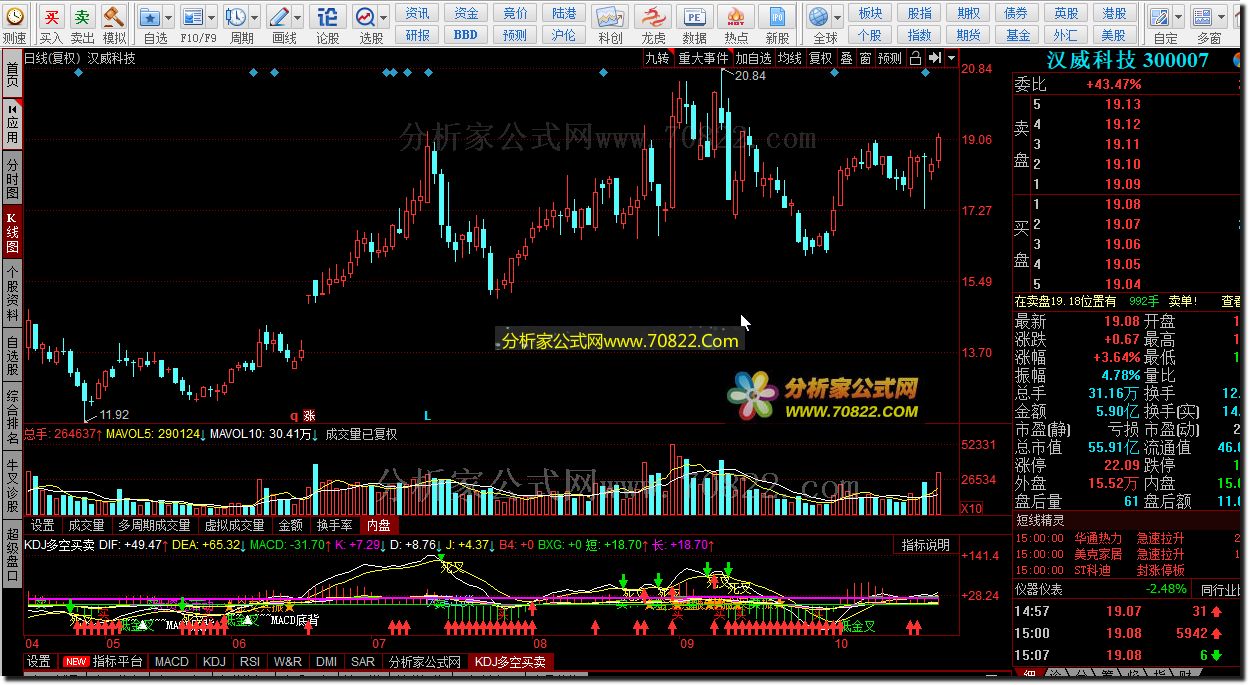Screen dimensions: 1250x685
Task: Click the 周期 period clock icon
Action: click(236, 17)
